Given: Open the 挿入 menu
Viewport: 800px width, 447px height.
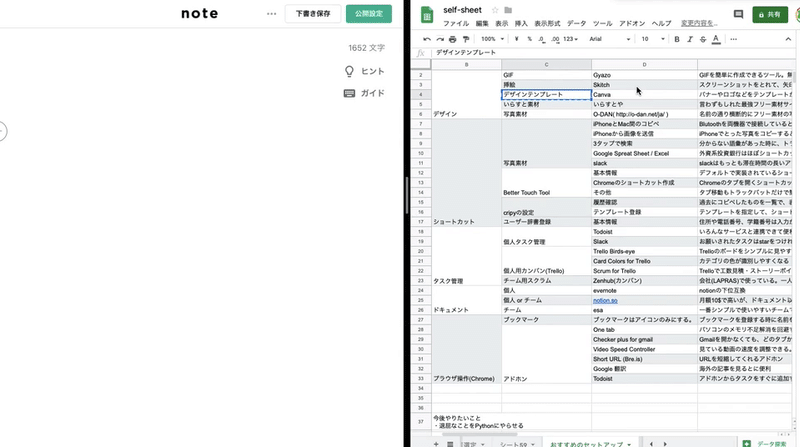Looking at the screenshot, I should [x=521, y=23].
